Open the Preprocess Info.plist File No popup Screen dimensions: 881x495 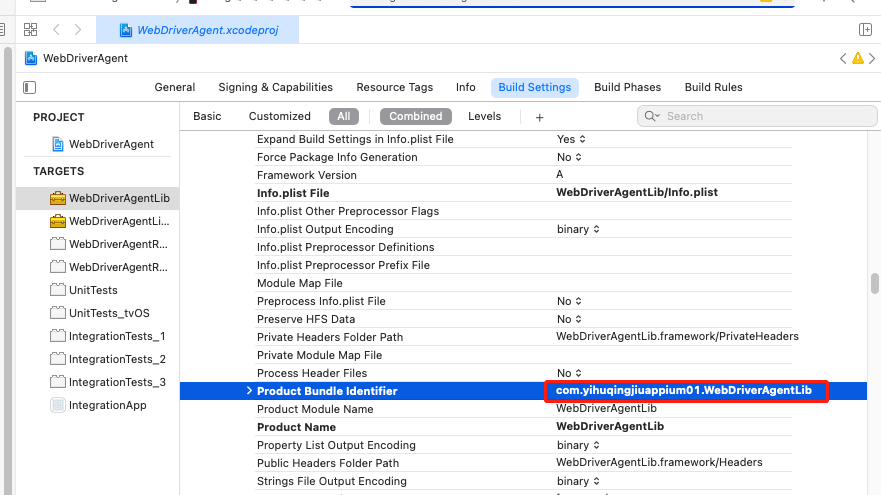(569, 301)
